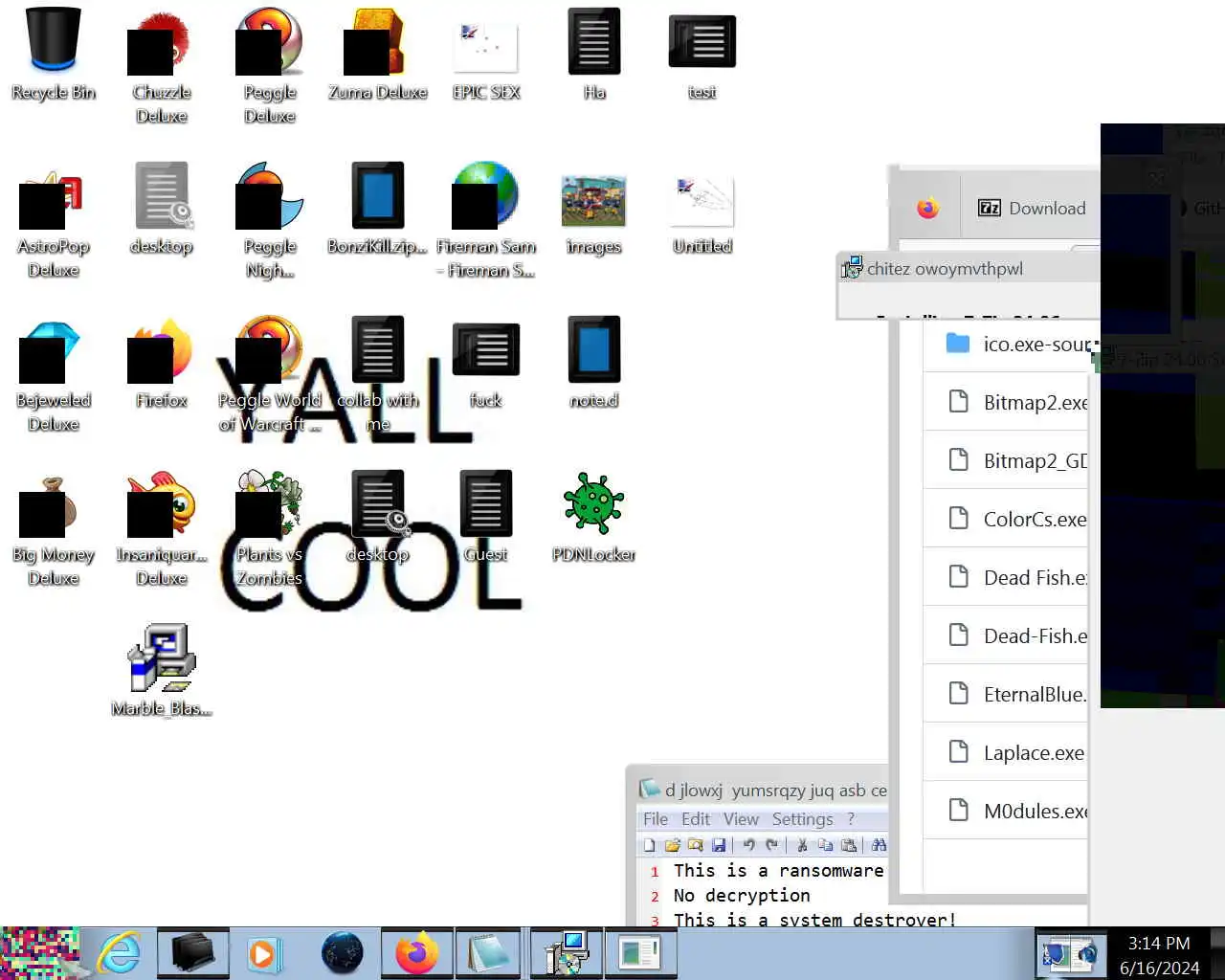Open the Fireman Sam desktop icon
Viewport: 1225px width, 980px height.
click(x=486, y=220)
